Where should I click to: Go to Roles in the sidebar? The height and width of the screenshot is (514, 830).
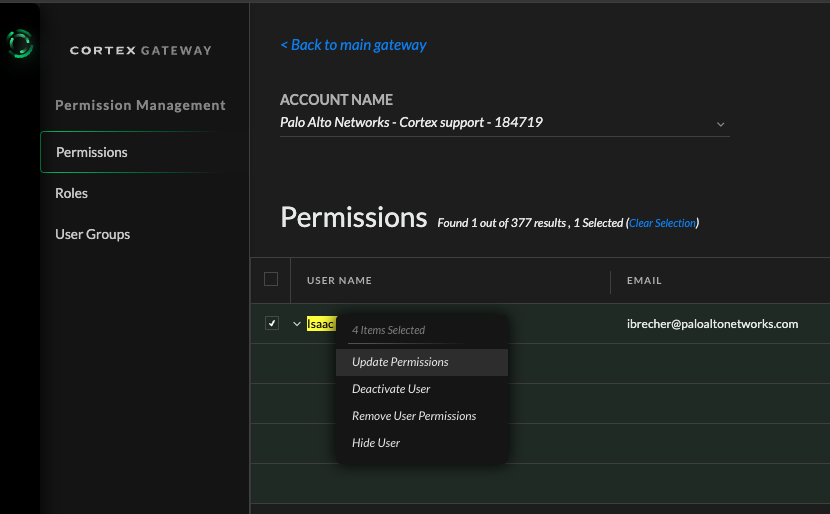72,193
